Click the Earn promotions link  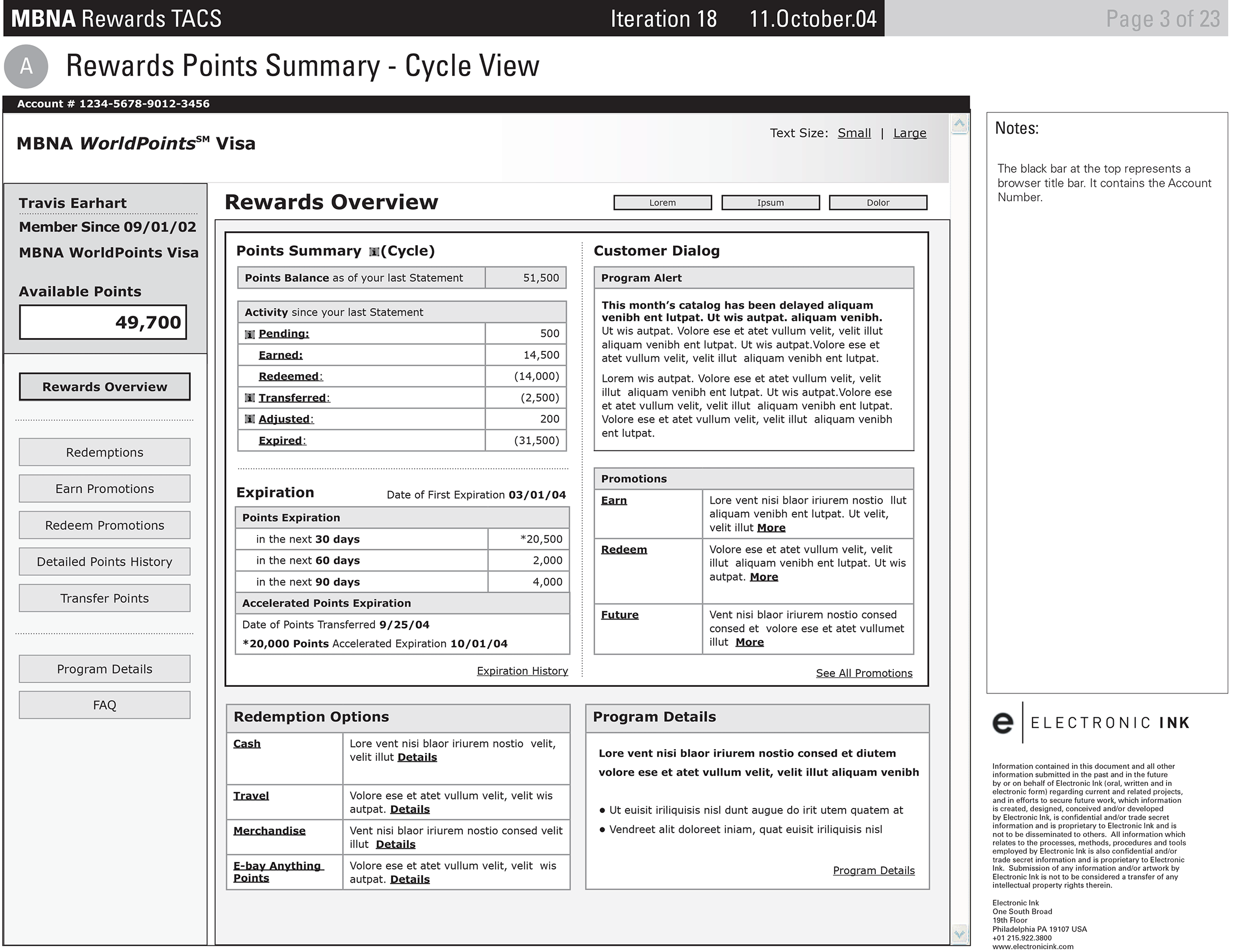tap(614, 500)
